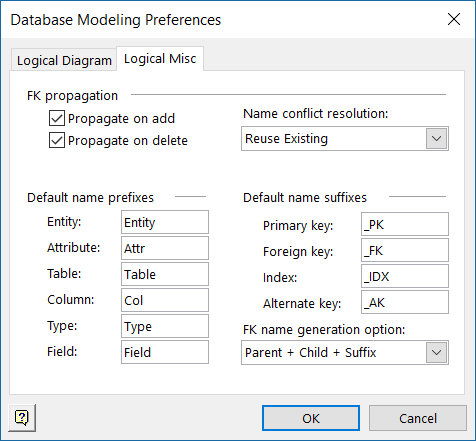
Task: Select the Table prefix input
Action: point(165,274)
